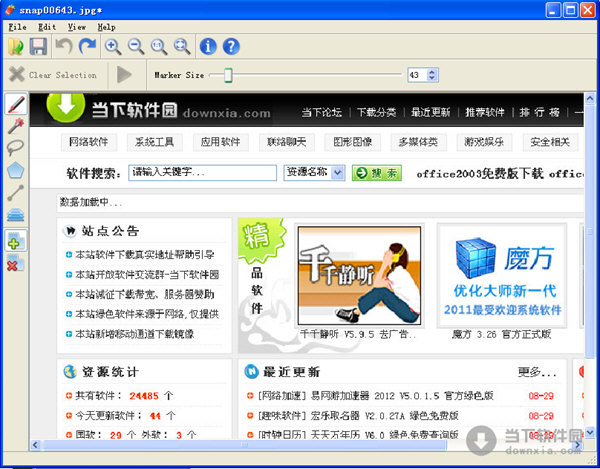
Task: Adjust the Marker Size slider handle
Action: point(228,75)
